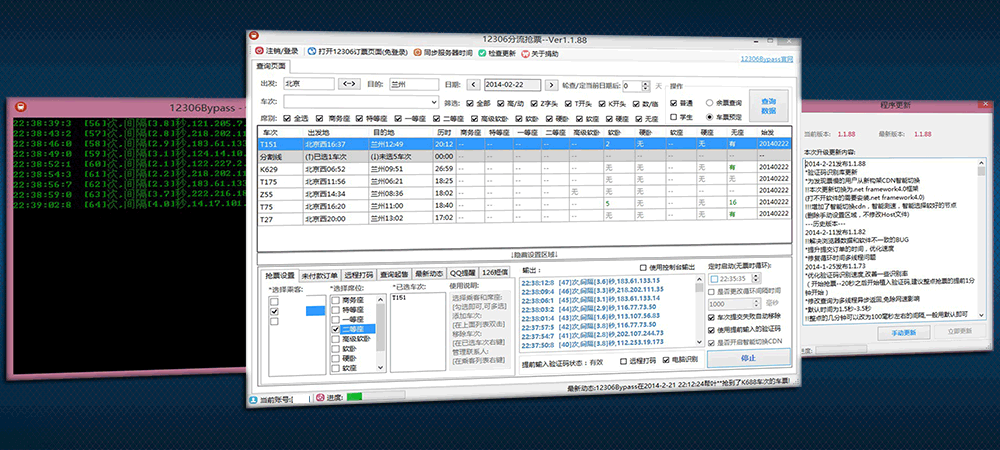Image resolution: width=1000 pixels, height=450 pixels.
Task: Click the 关于捐助 donate icon
Action: pyautogui.click(x=523, y=51)
